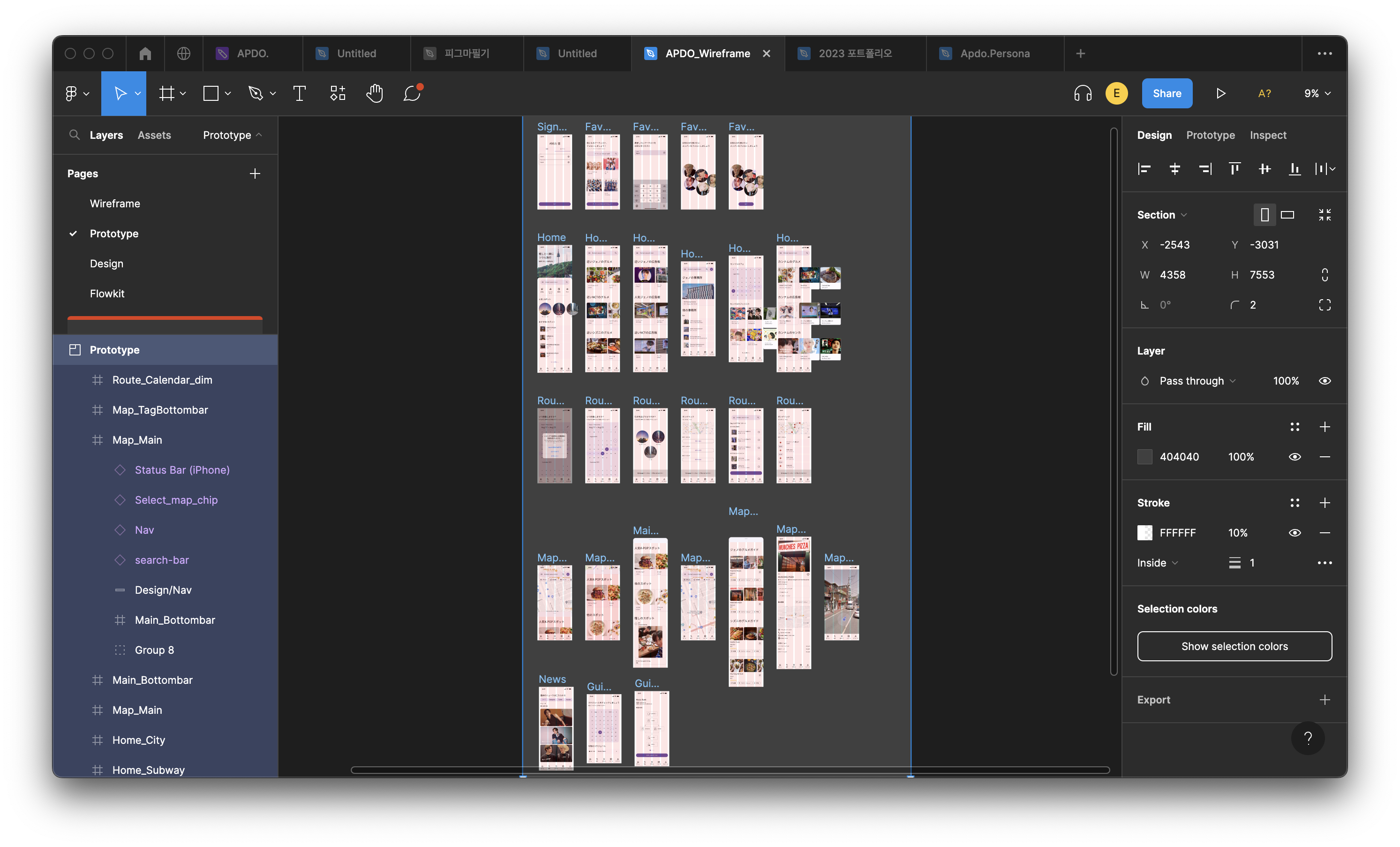Open the Comment tool
Image resolution: width=1400 pixels, height=847 pixels.
click(x=412, y=93)
